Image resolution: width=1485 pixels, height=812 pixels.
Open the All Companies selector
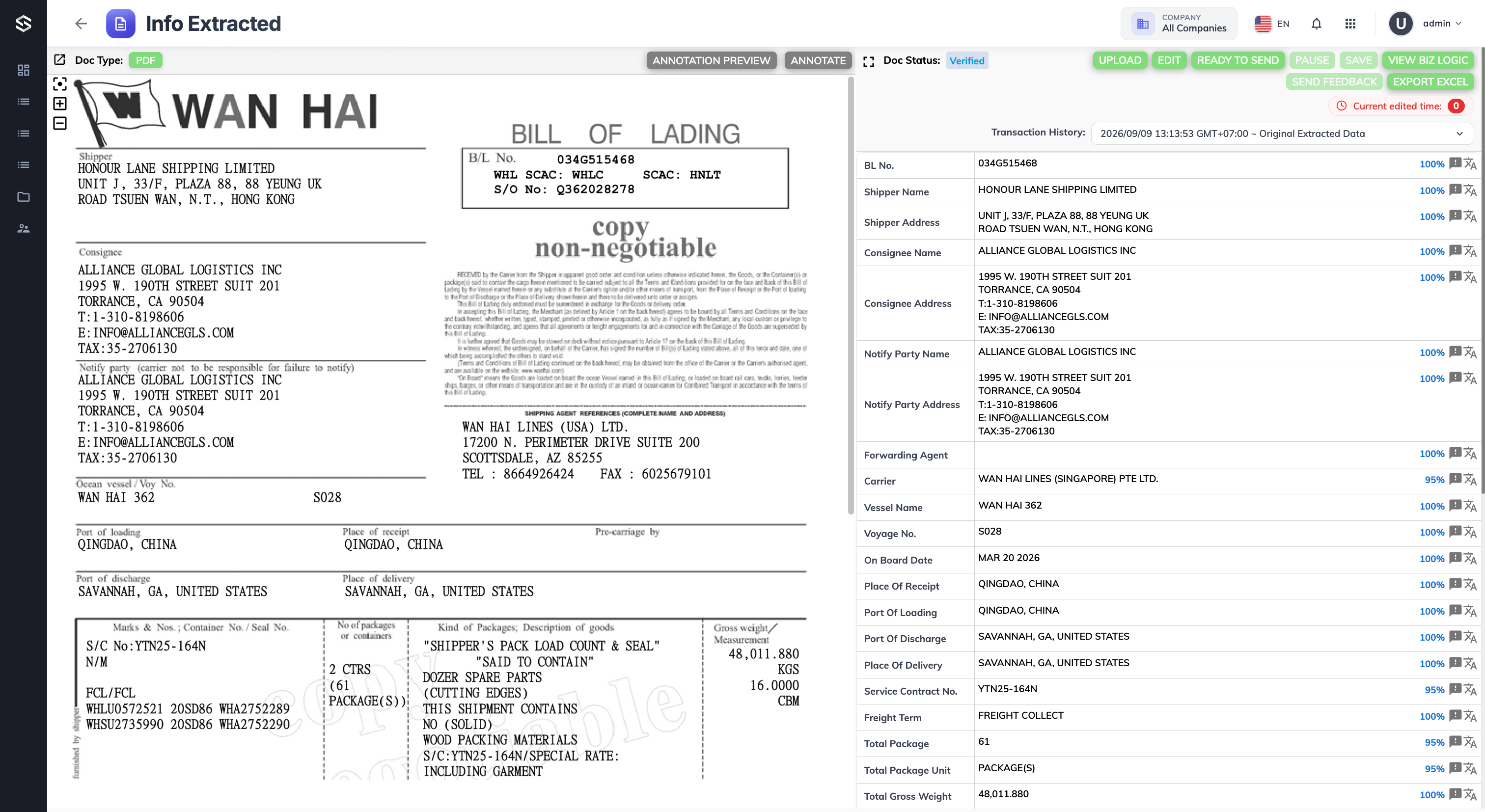point(1179,24)
